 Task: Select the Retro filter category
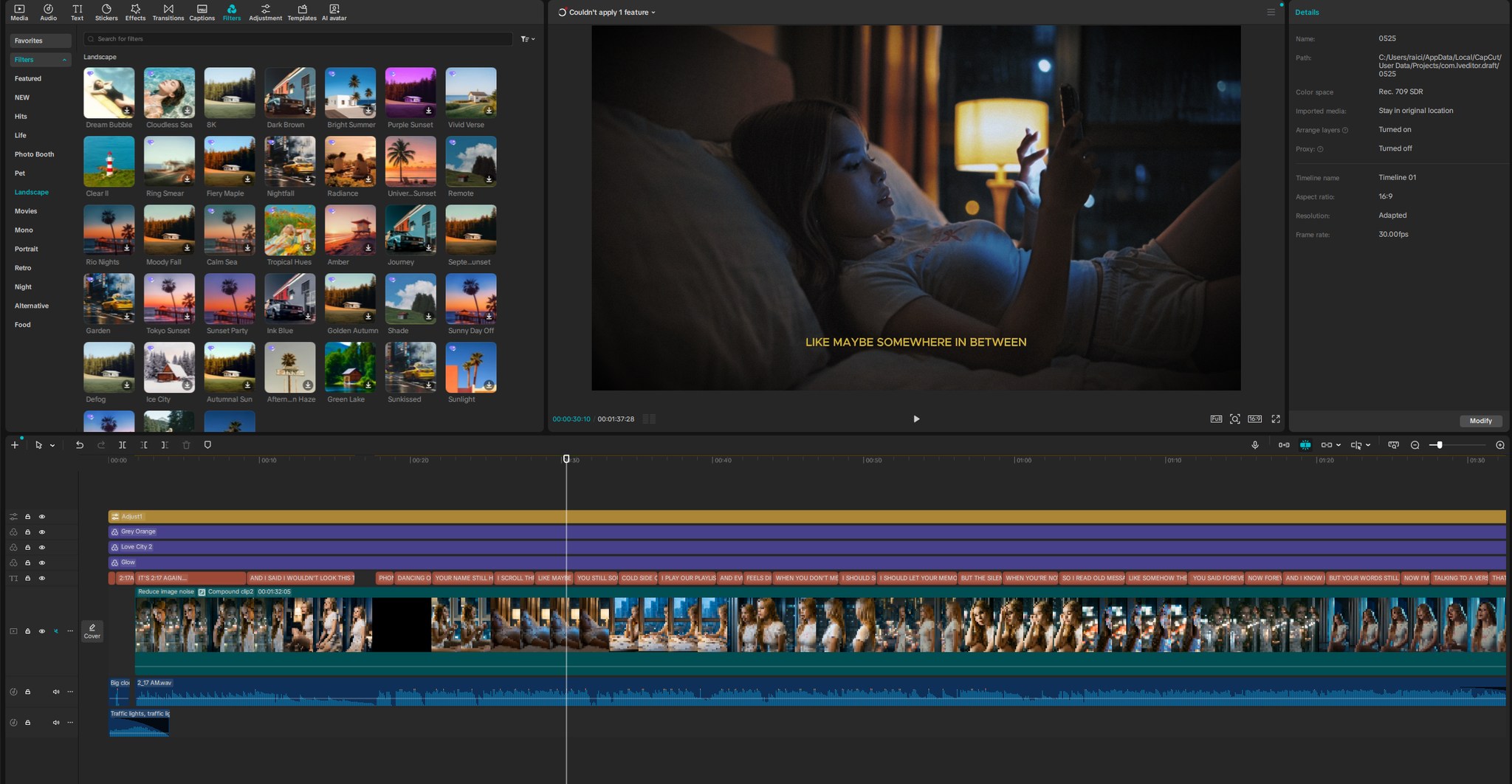[23, 268]
